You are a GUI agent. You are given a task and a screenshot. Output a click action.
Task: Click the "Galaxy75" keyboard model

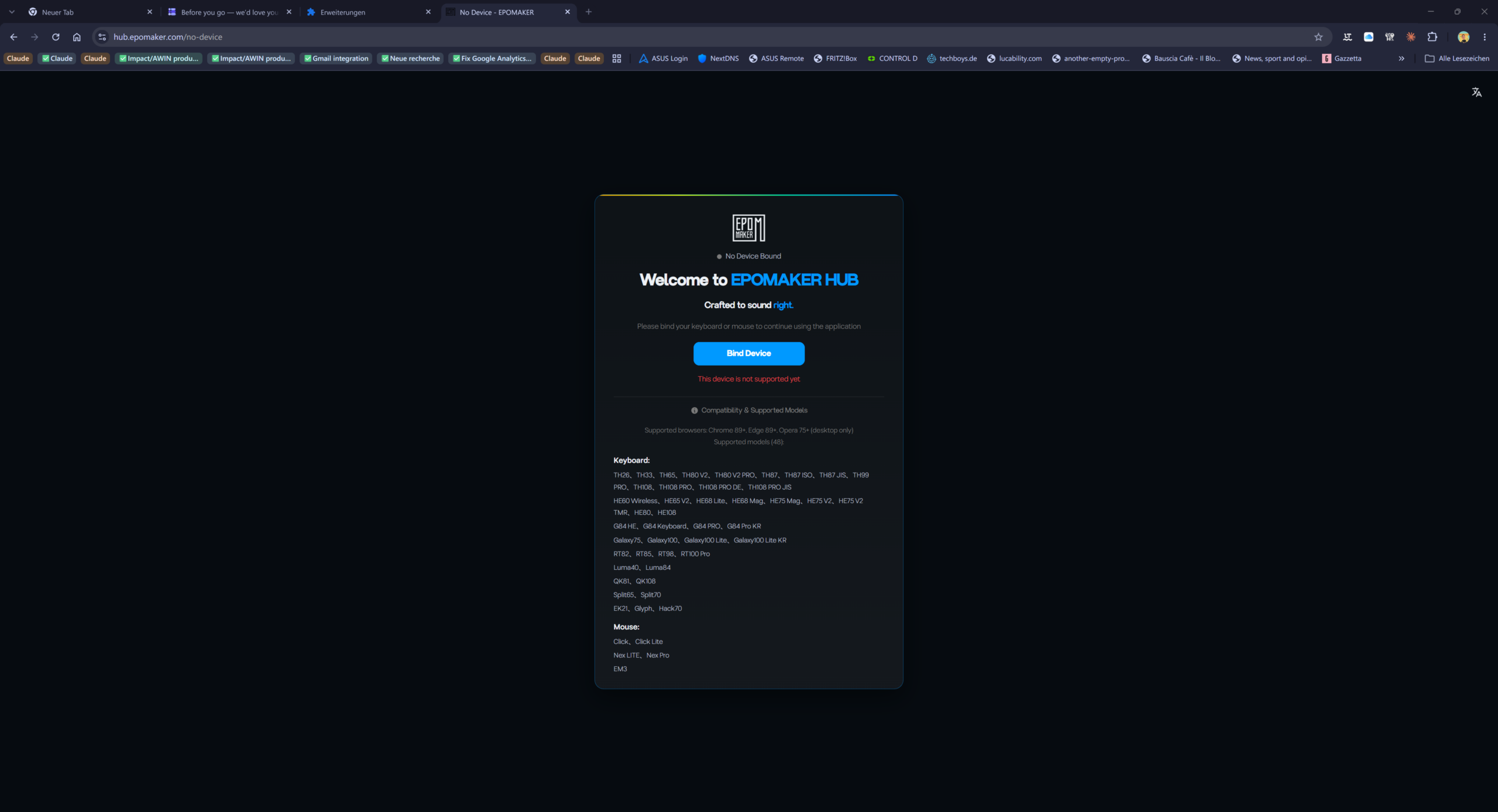[x=627, y=541]
